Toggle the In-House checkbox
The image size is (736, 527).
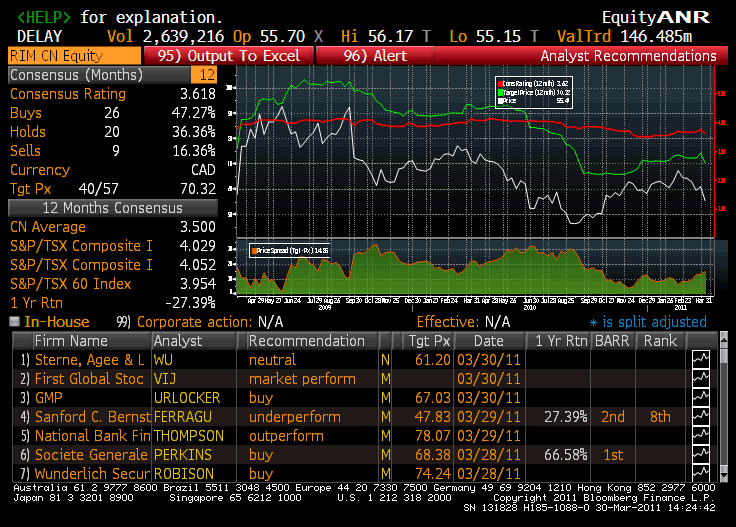(x=15, y=321)
